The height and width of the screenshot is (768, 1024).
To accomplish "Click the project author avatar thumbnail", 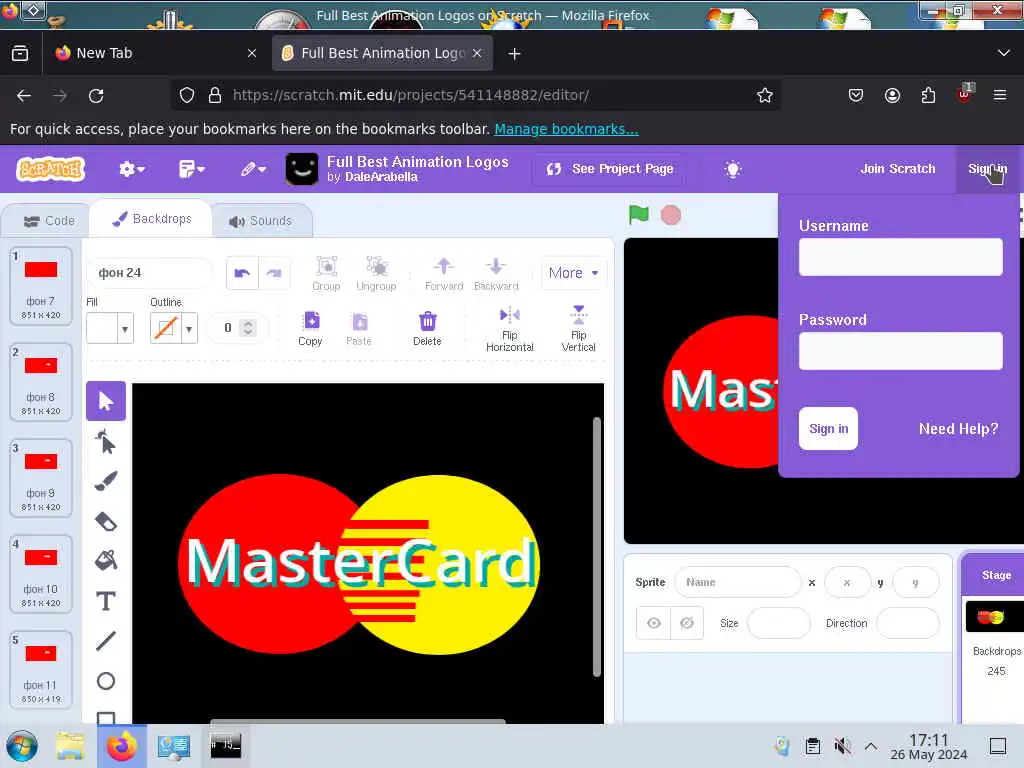I will [302, 169].
